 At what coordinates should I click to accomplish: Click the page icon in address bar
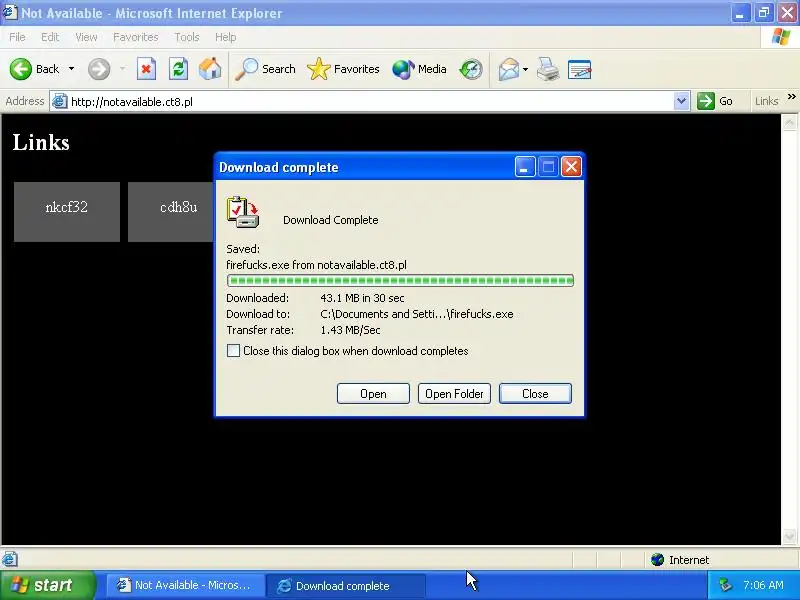coord(60,102)
